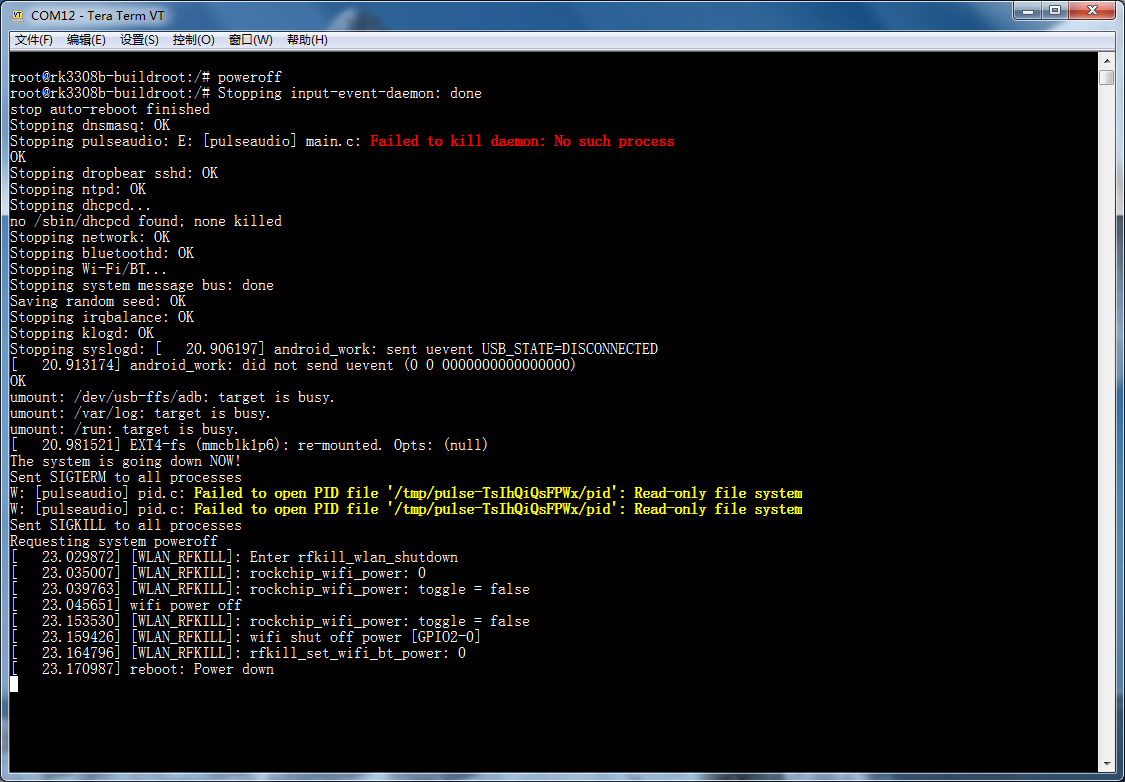1125x782 pixels.
Task: Maximize the Tera Term window
Action: click(1055, 11)
